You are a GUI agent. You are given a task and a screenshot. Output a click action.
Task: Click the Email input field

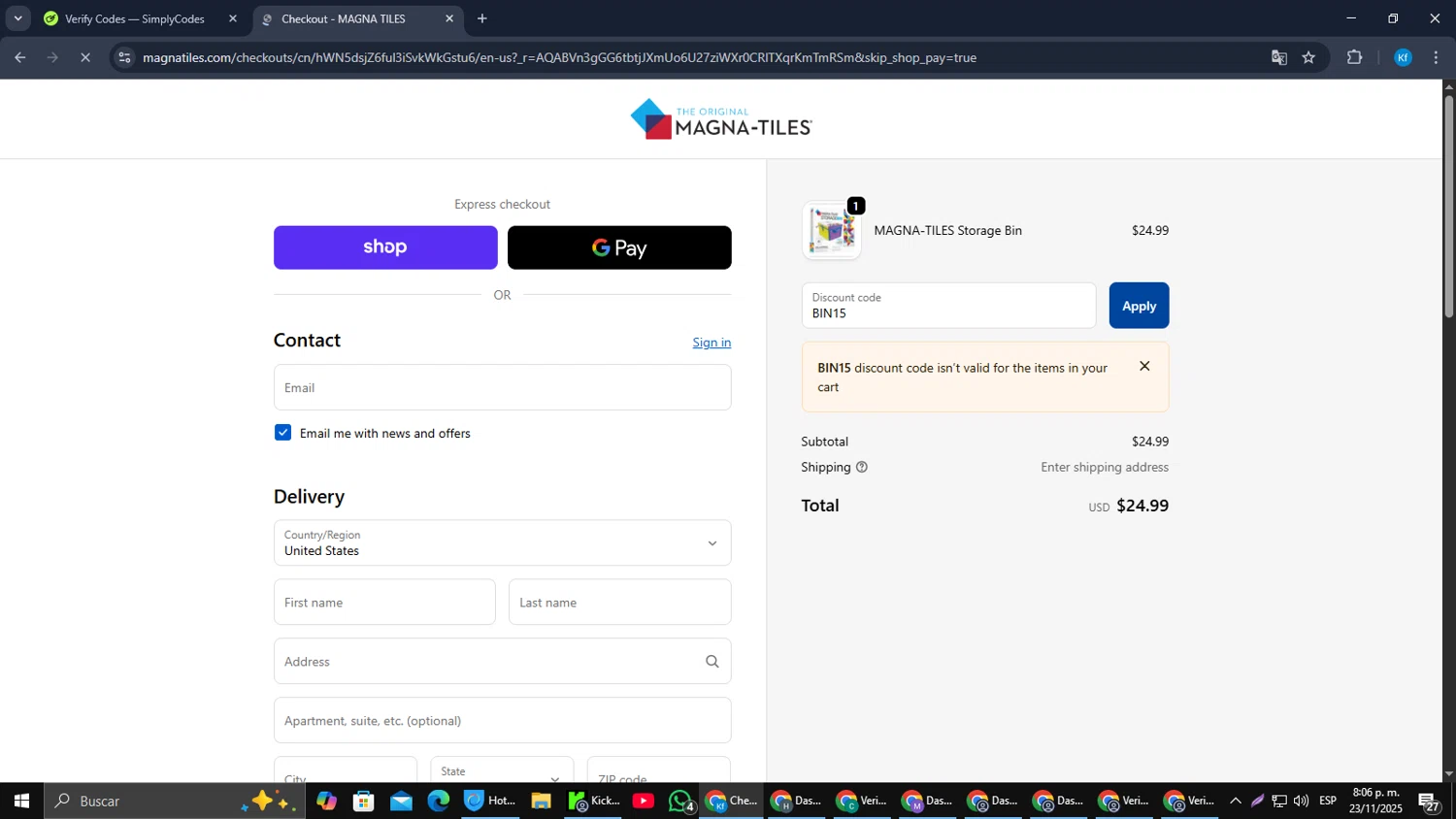click(502, 387)
